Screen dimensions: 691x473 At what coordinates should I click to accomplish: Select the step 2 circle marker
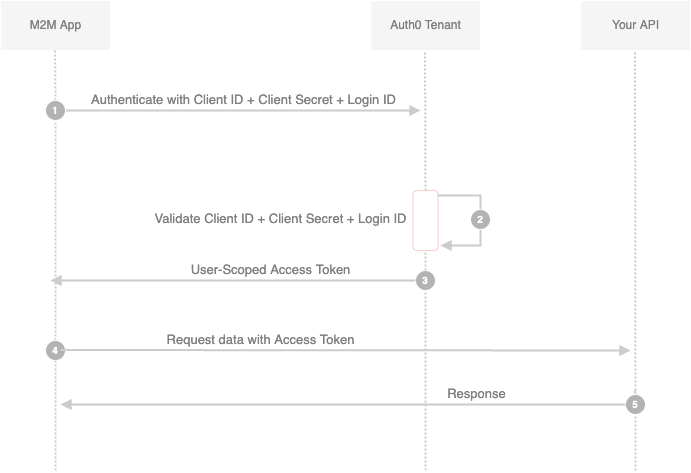(x=481, y=219)
